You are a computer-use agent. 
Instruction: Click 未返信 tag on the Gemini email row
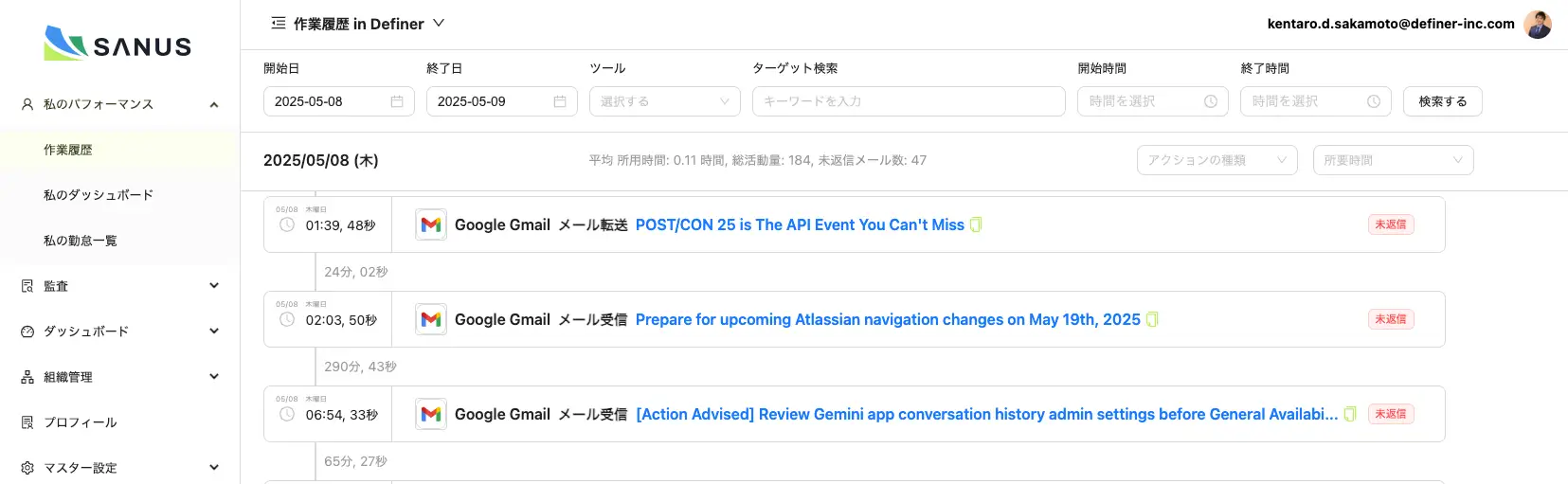coord(1390,414)
